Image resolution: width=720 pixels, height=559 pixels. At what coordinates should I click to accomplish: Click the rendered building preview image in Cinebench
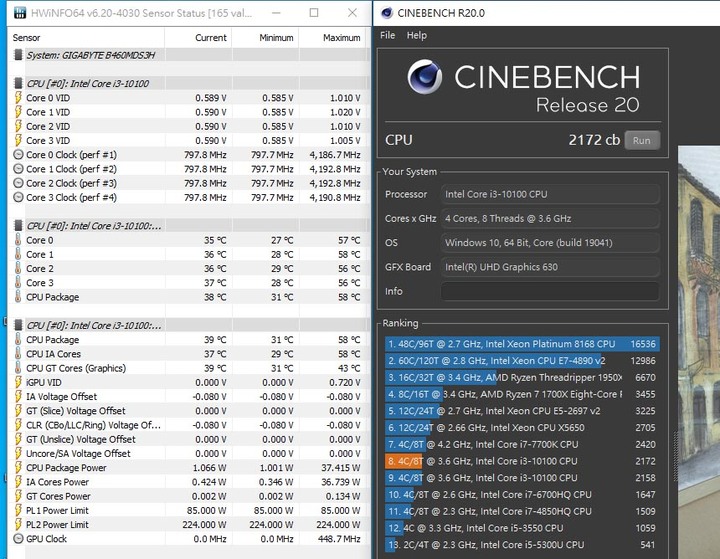(x=699, y=352)
